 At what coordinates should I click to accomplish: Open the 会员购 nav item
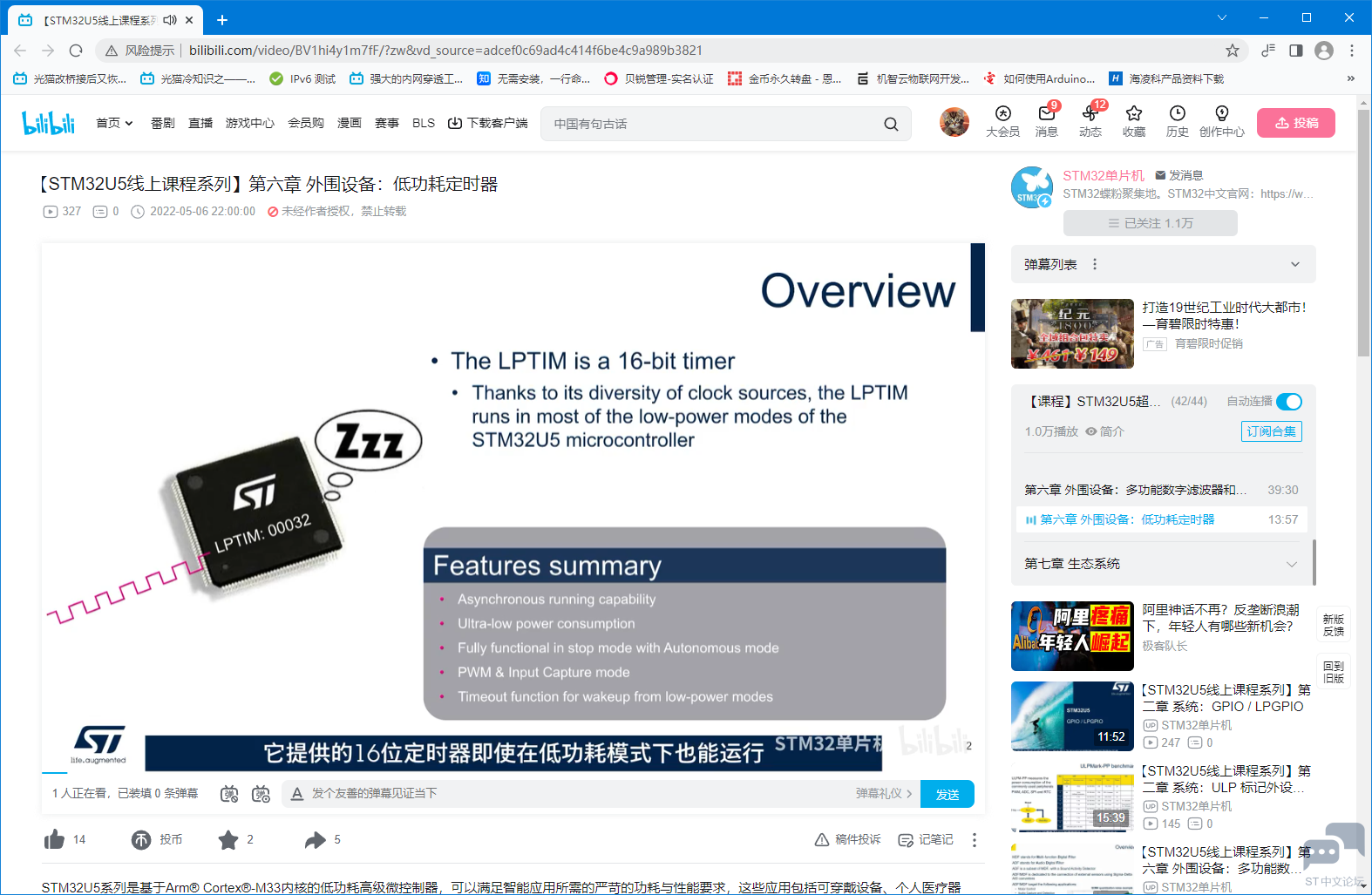pos(306,124)
